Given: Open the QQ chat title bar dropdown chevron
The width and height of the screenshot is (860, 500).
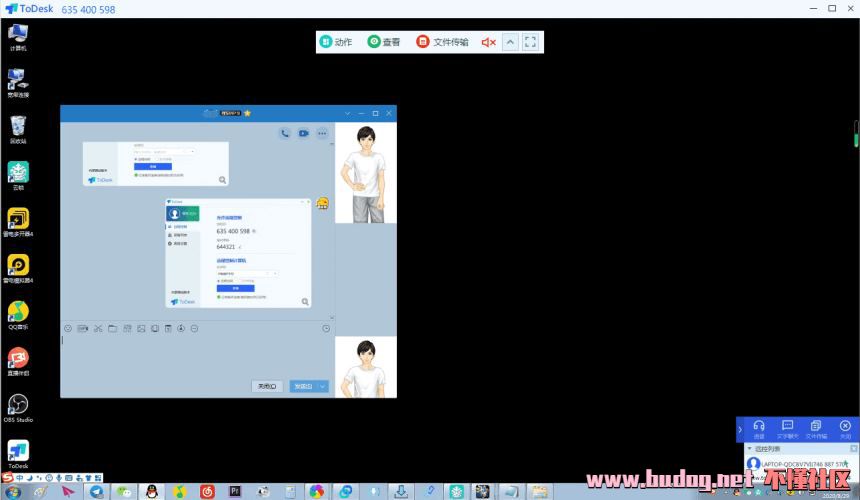Looking at the screenshot, I should point(347,113).
